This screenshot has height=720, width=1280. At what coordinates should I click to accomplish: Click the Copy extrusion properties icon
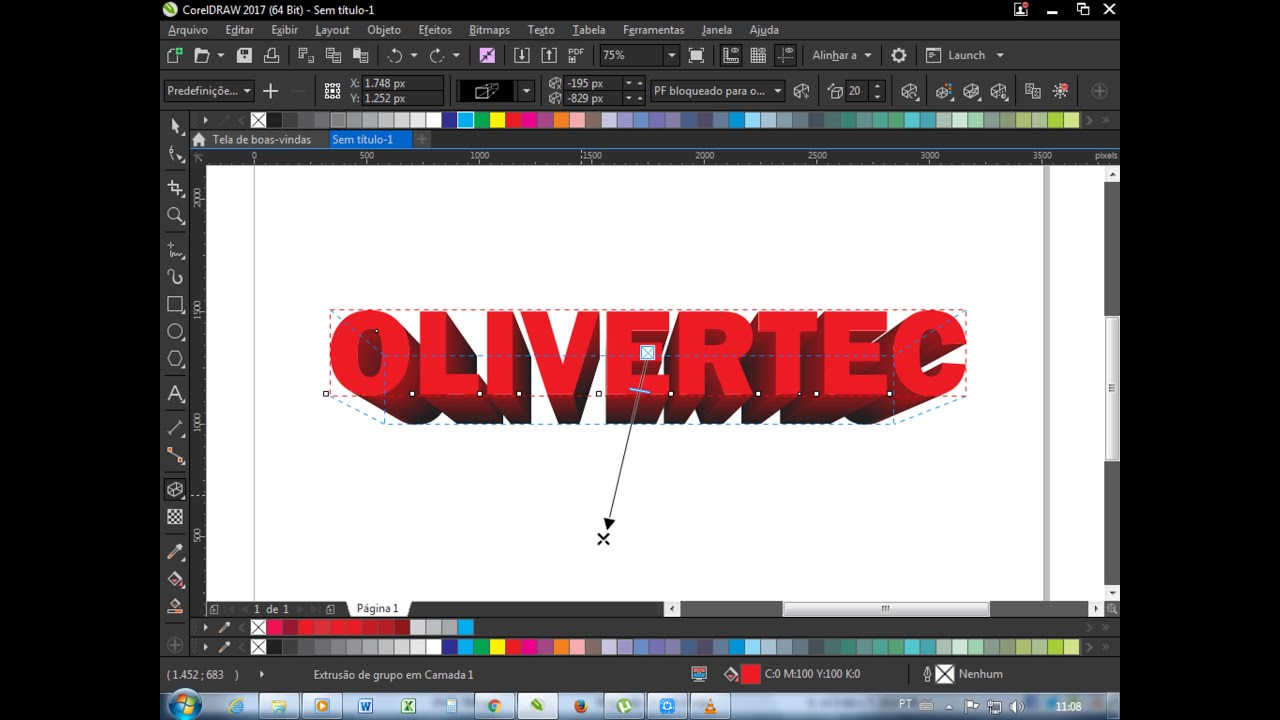(1033, 91)
